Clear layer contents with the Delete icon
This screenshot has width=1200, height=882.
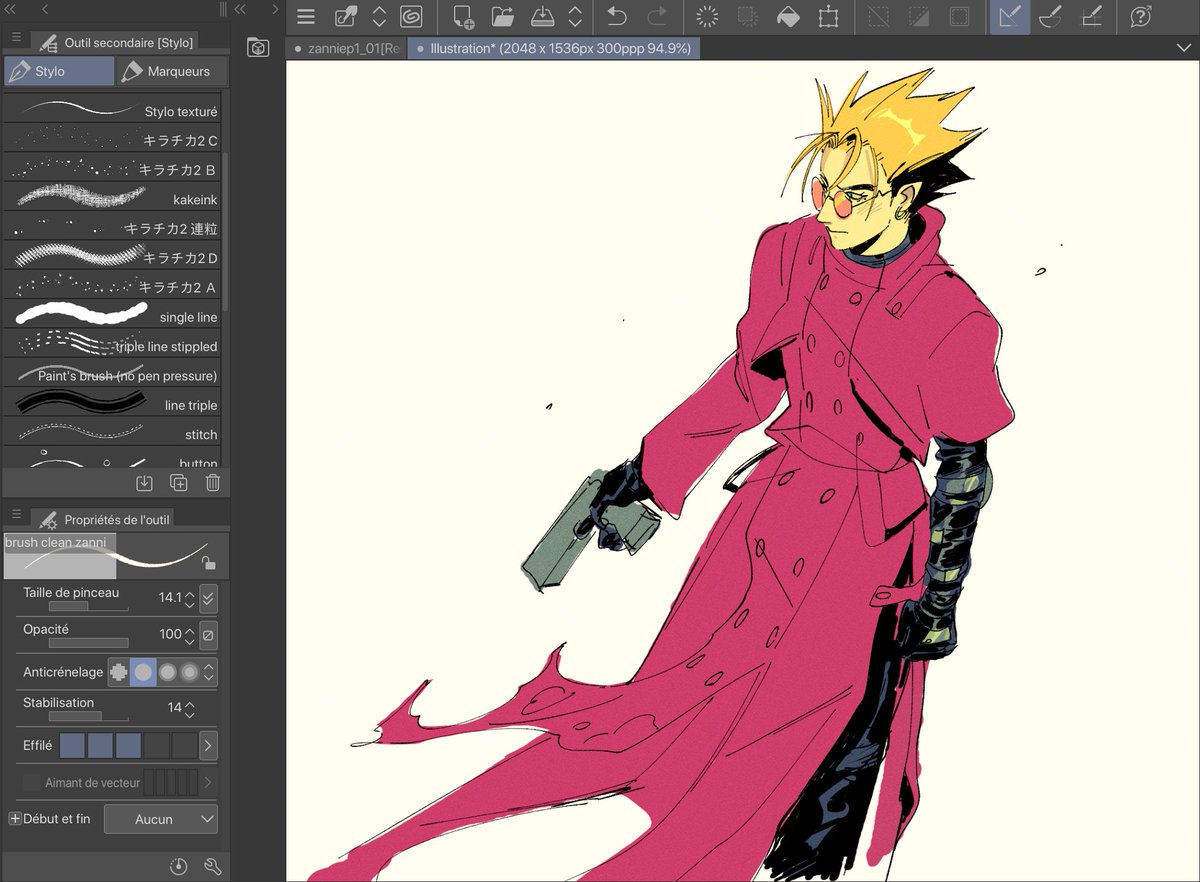click(708, 17)
